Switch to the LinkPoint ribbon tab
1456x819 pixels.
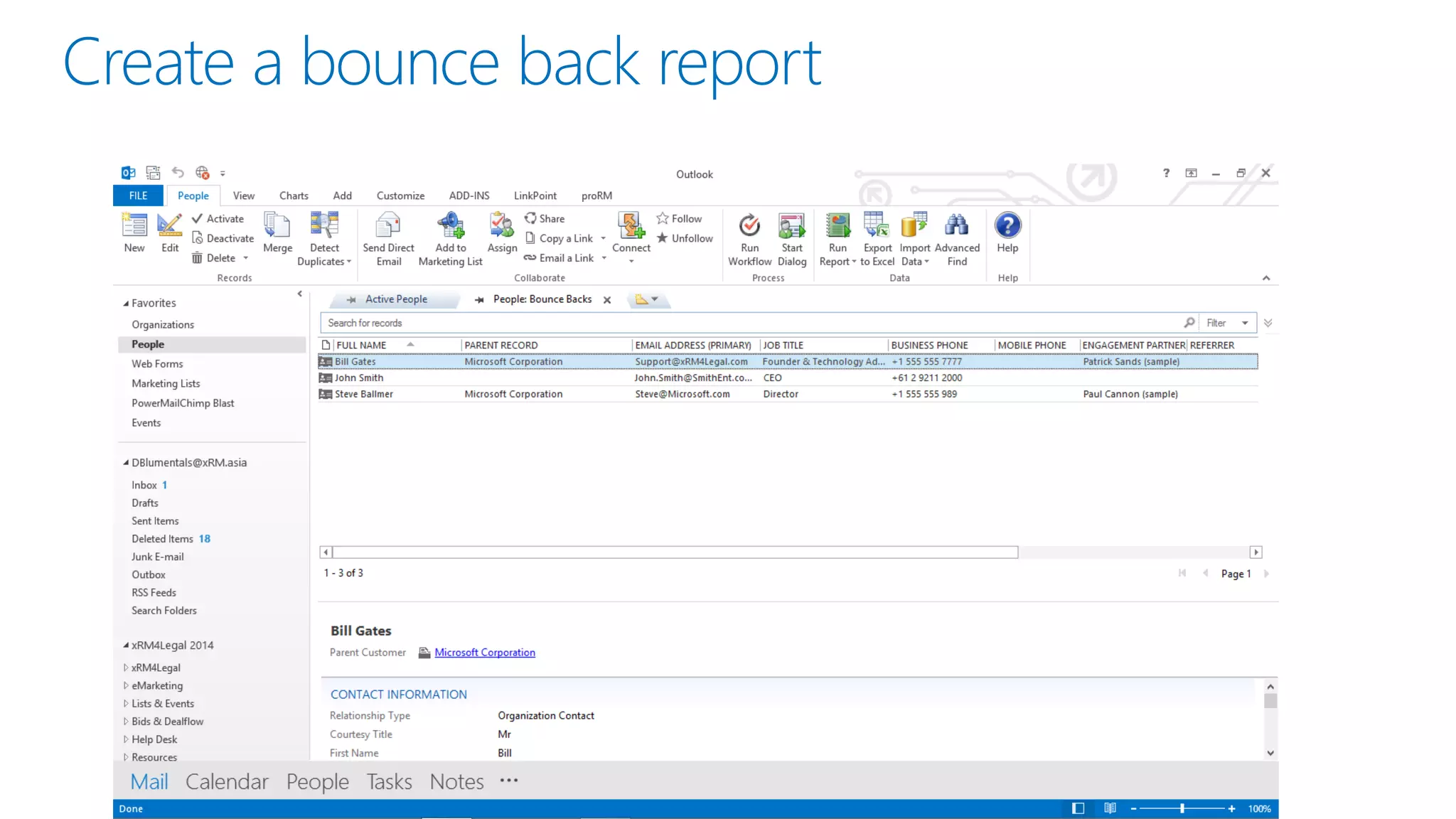(x=535, y=196)
